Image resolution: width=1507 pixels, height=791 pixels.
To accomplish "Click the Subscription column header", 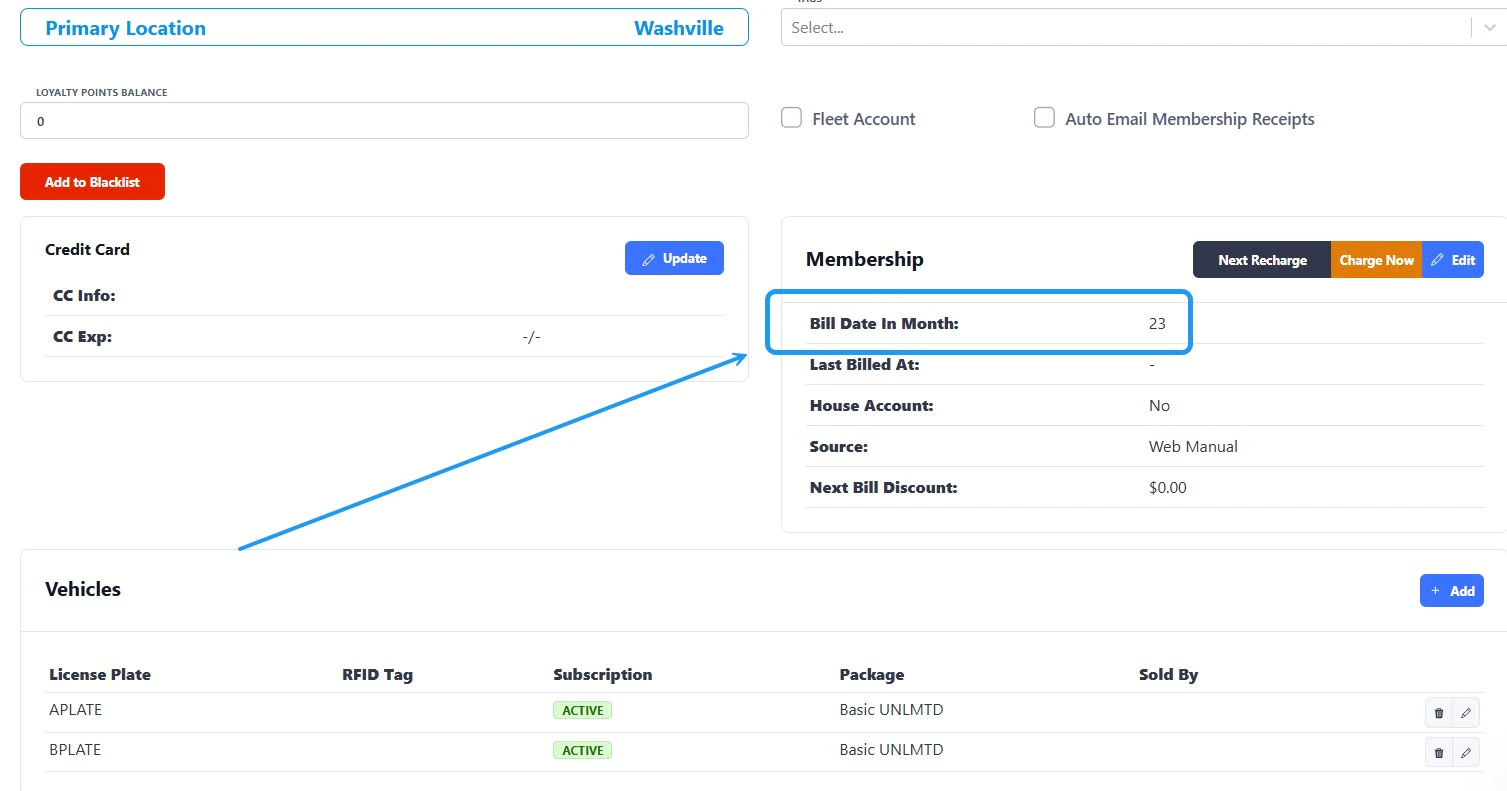I will [602, 674].
